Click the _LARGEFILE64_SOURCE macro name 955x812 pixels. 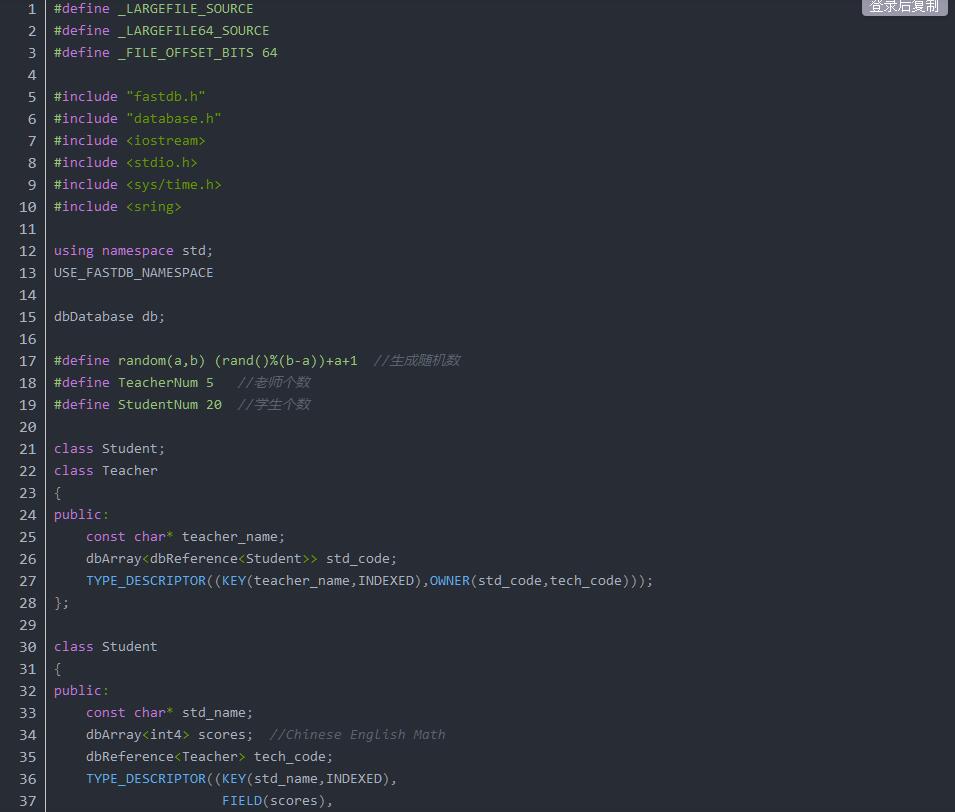point(193,31)
